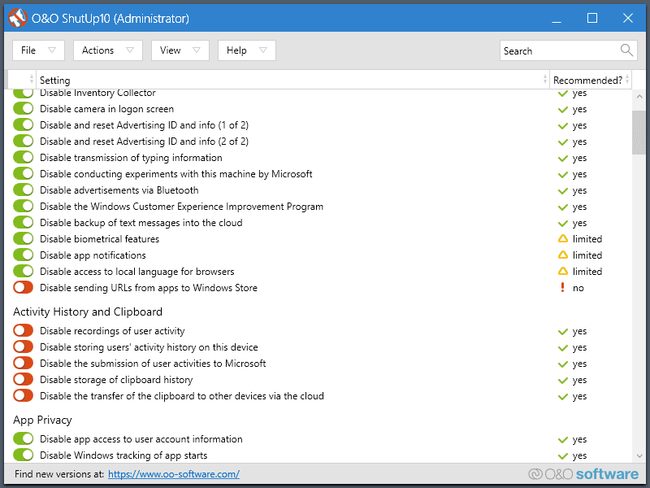This screenshot has width=650, height=488.
Task: Open the oo-software.com link
Action: click(x=174, y=474)
